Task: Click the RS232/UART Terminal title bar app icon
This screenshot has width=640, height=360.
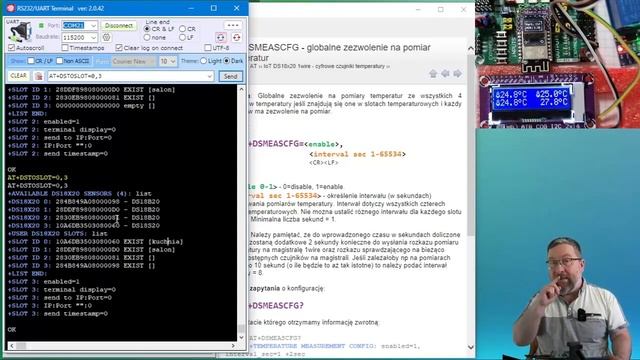Action: (x=11, y=8)
